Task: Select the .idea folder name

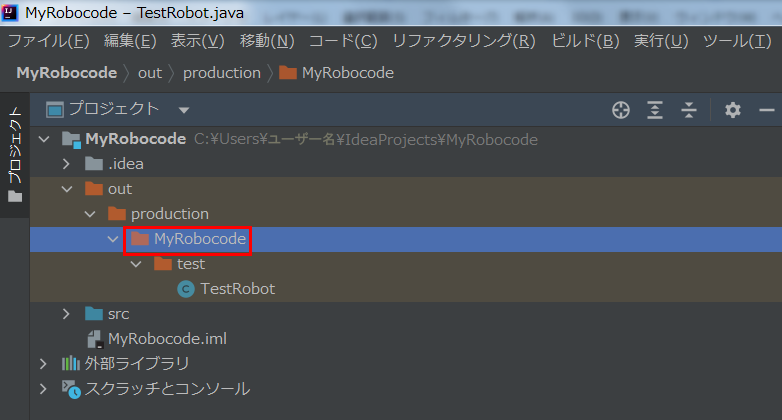Action: coord(126,164)
